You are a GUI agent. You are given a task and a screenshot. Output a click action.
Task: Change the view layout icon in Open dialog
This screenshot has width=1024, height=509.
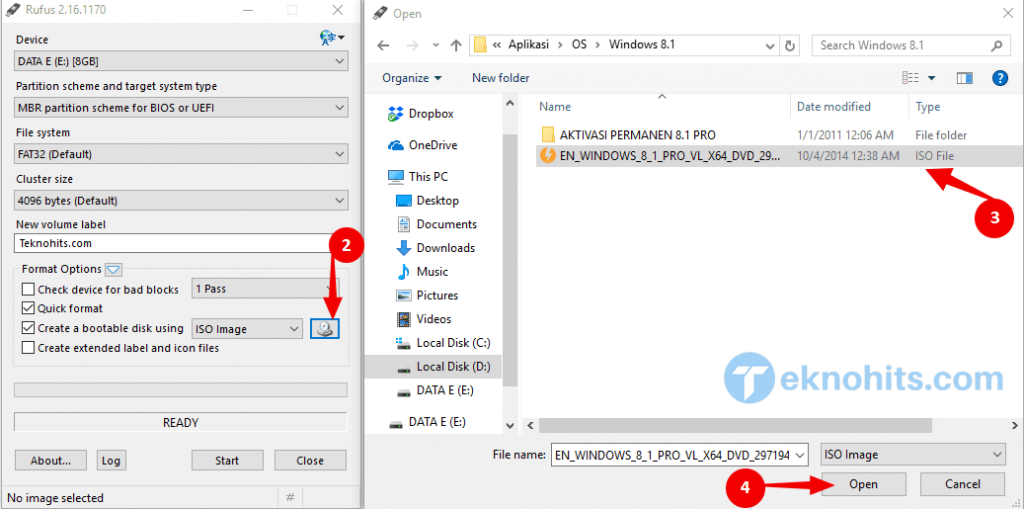[911, 78]
